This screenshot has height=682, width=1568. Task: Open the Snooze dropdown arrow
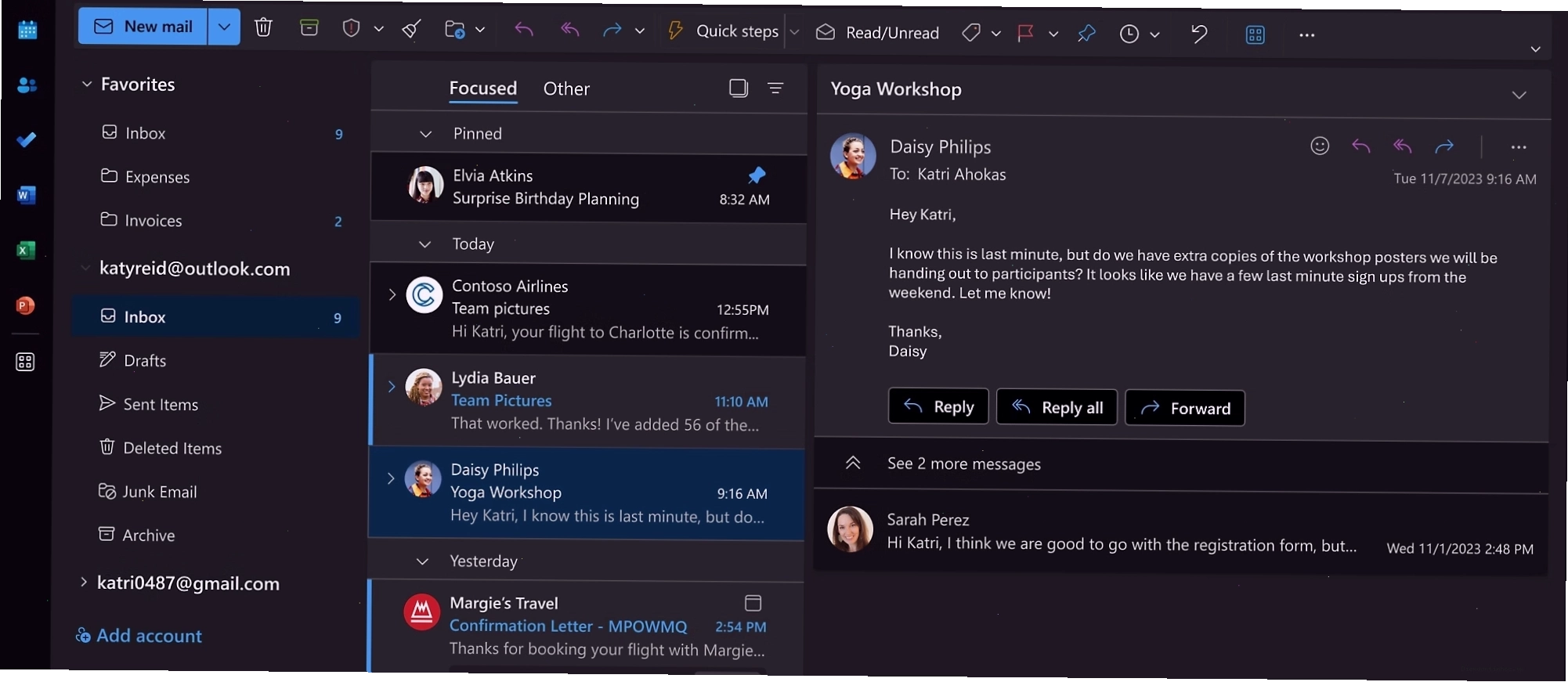pyautogui.click(x=1154, y=34)
